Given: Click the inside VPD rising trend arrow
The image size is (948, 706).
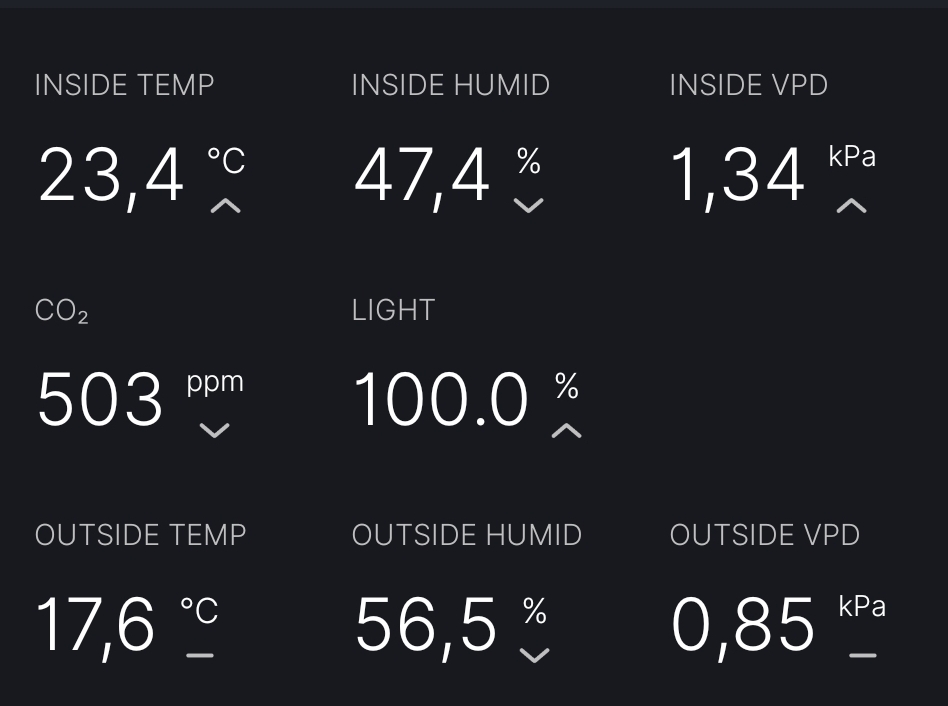Looking at the screenshot, I should pos(851,206).
